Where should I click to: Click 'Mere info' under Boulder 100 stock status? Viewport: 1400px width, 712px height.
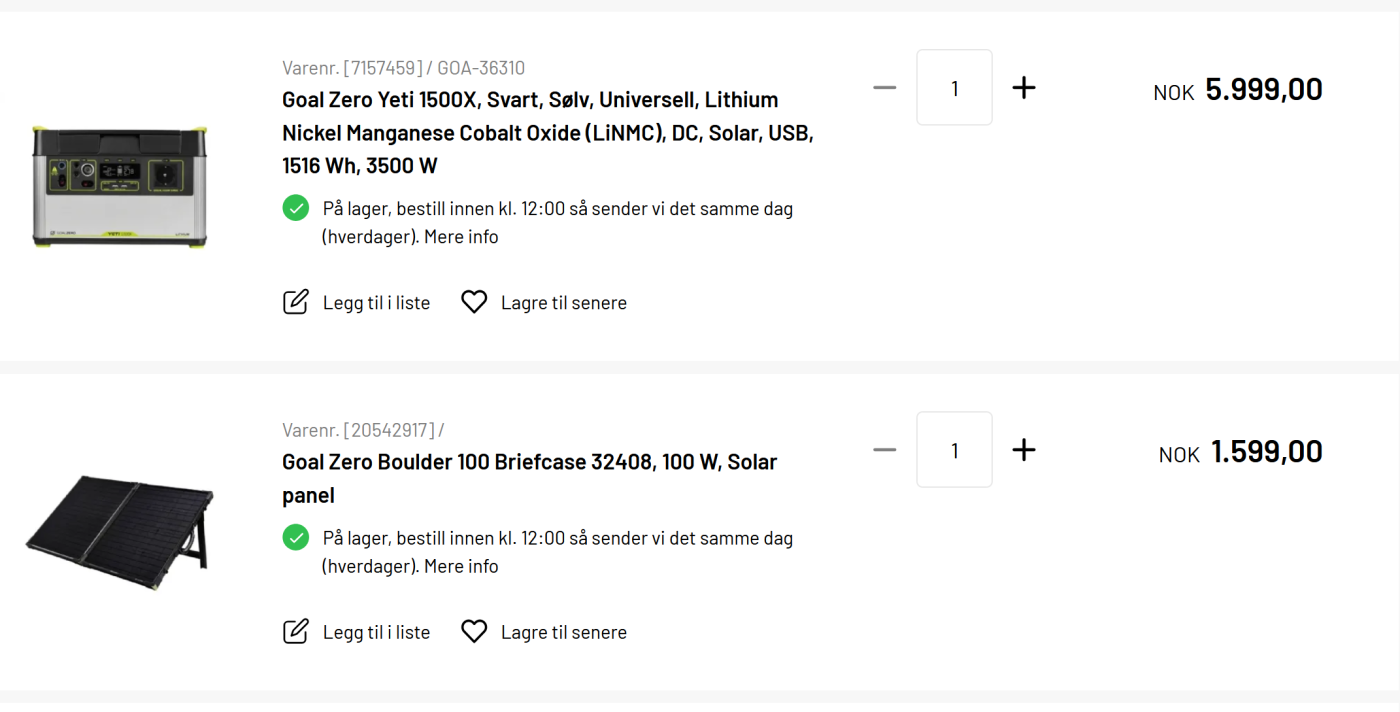(x=461, y=566)
